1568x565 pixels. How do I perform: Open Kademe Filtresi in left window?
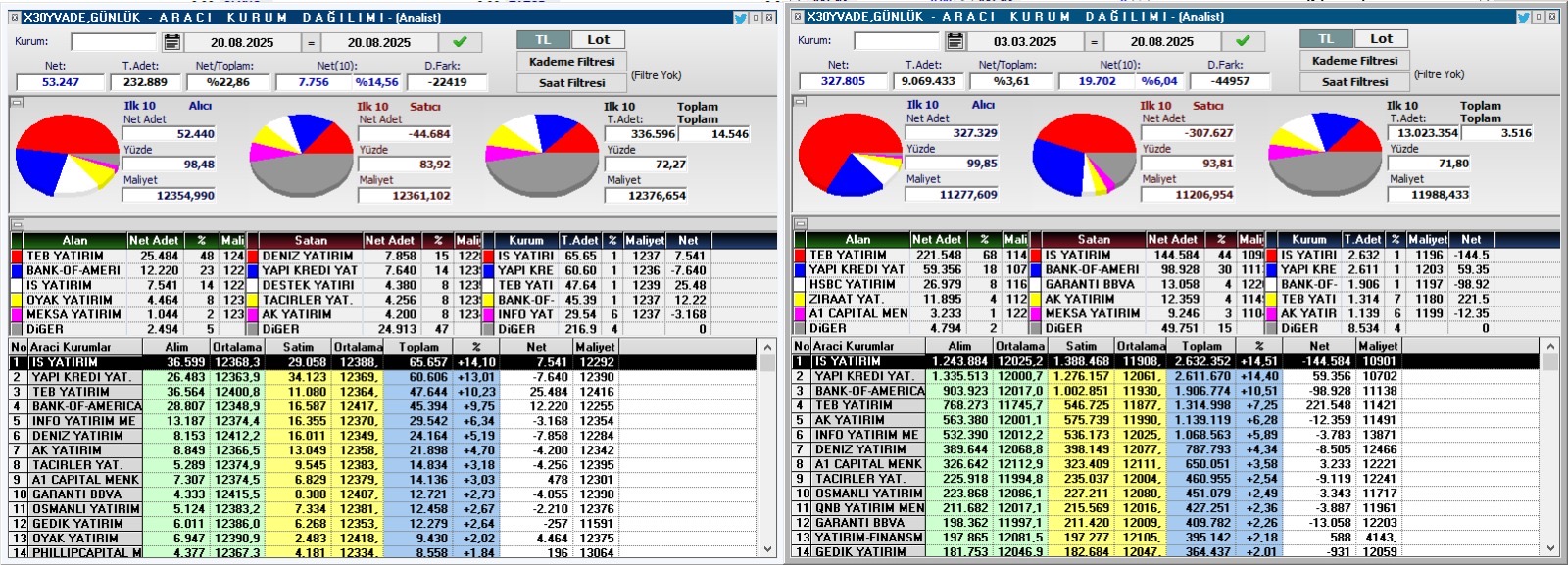click(571, 61)
